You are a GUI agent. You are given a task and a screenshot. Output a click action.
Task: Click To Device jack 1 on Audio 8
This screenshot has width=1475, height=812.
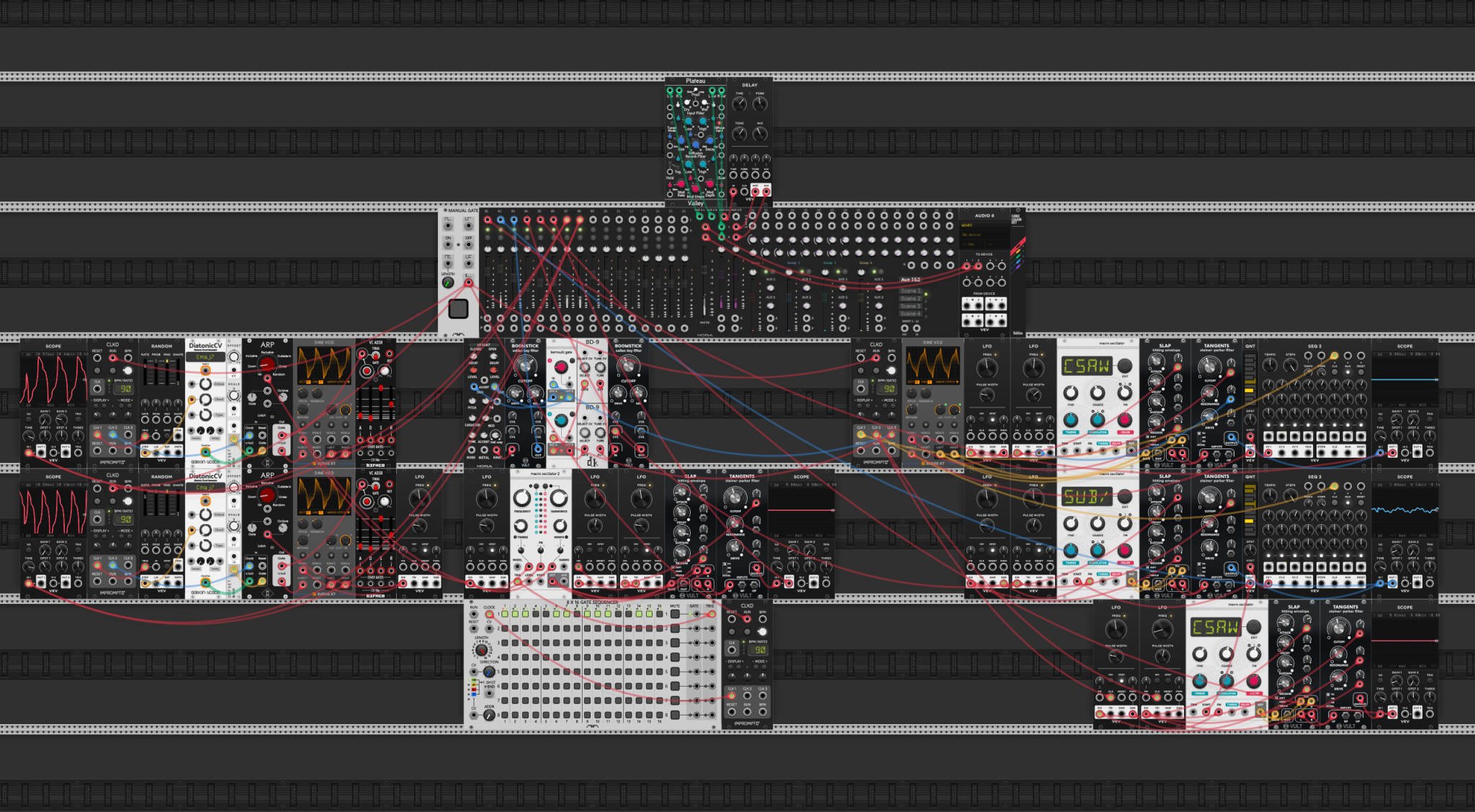(x=967, y=266)
